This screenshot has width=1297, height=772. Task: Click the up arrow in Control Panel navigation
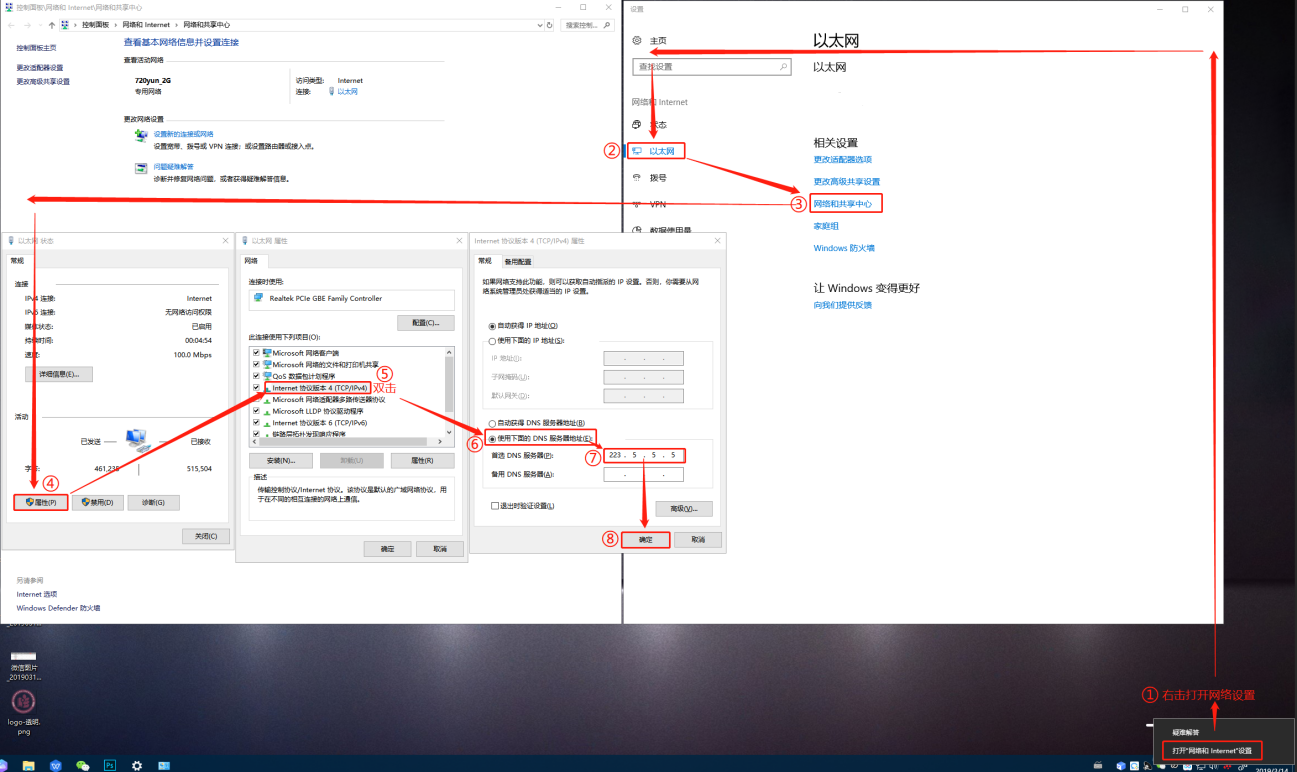click(52, 24)
